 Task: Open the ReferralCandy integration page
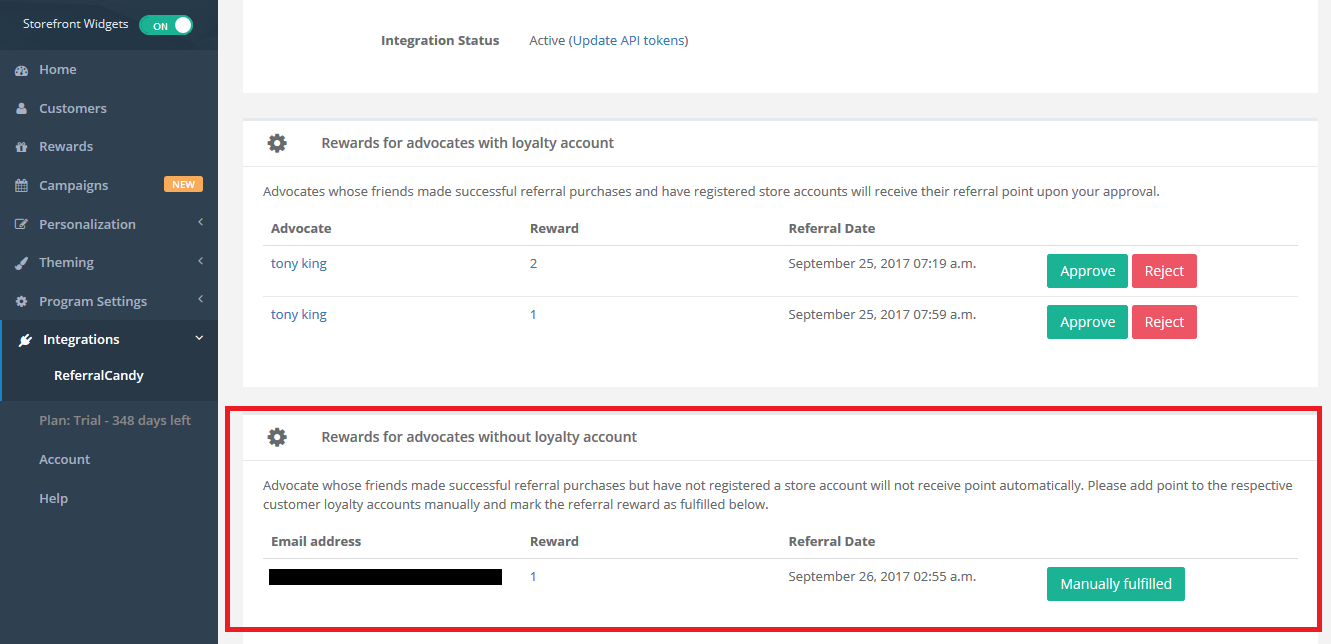[x=99, y=376]
